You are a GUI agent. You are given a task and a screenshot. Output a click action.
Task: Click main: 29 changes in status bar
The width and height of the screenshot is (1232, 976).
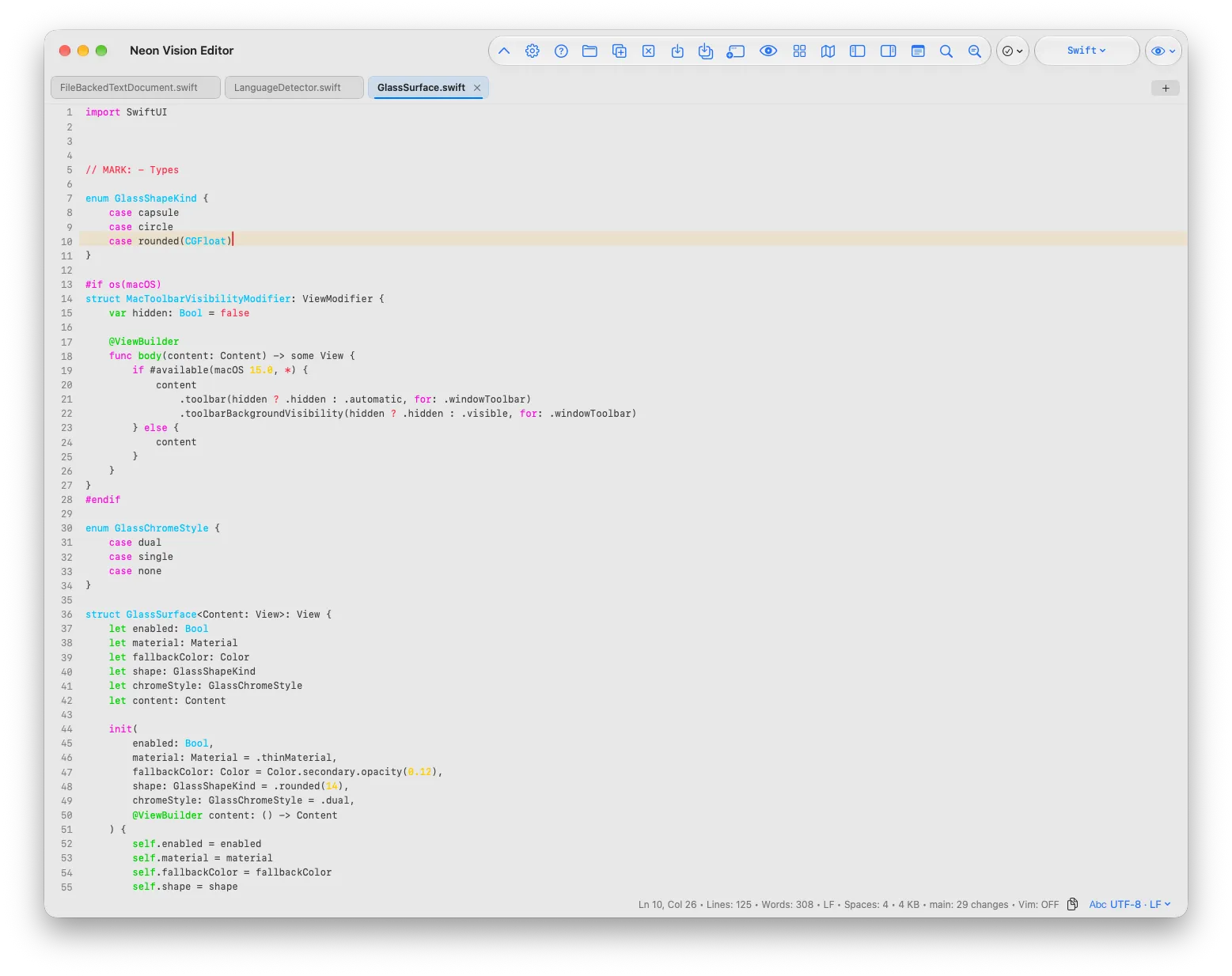(x=969, y=904)
